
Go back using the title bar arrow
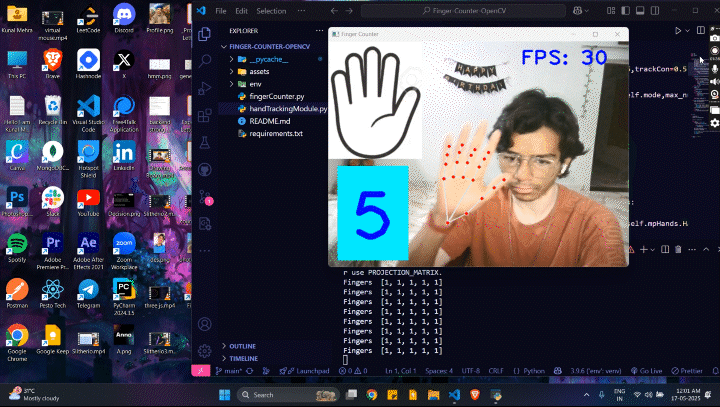[x=334, y=11]
